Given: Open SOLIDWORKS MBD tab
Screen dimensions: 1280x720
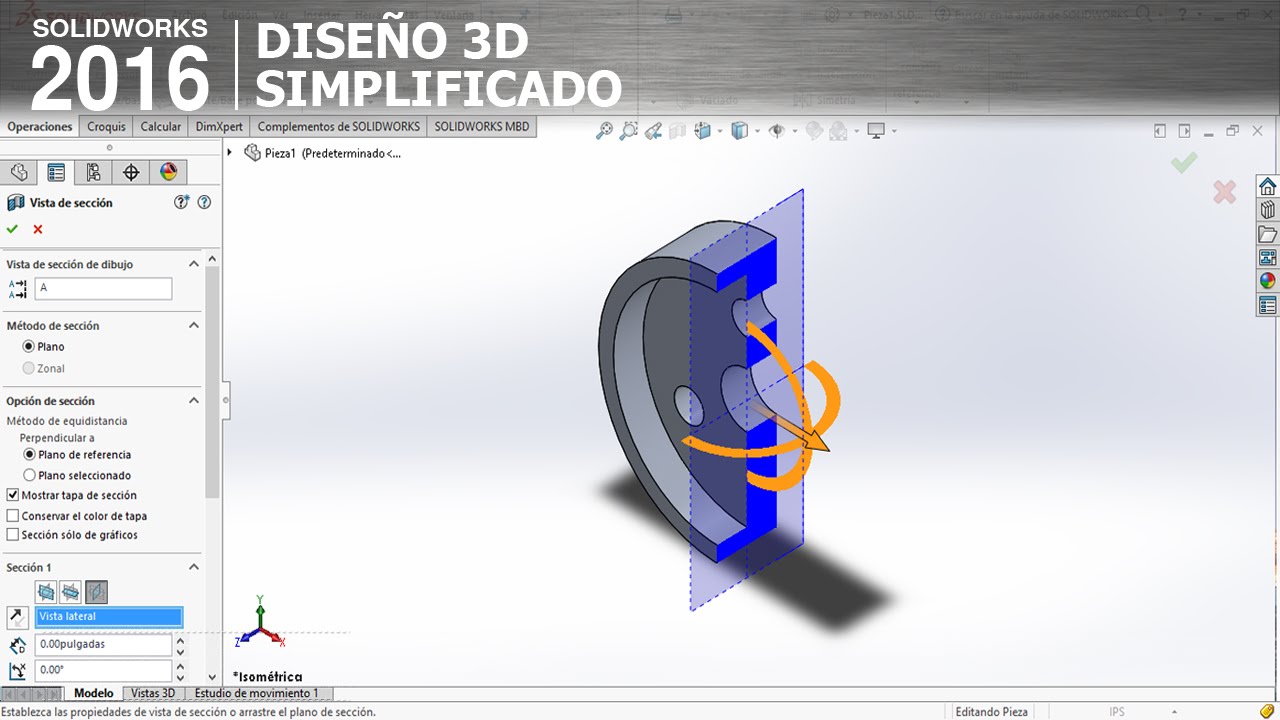Looking at the screenshot, I should (482, 127).
